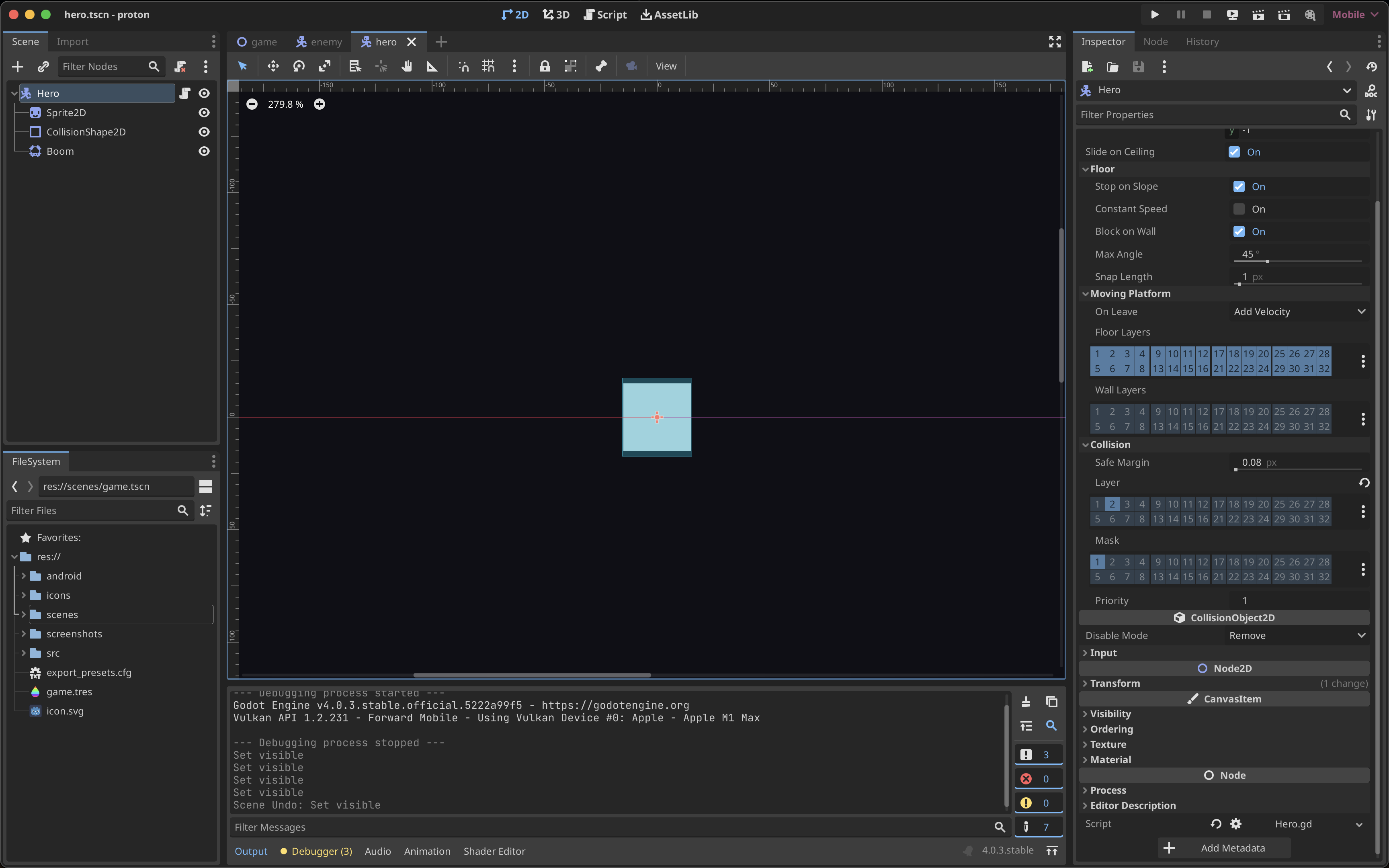Viewport: 1389px width, 868px height.
Task: Add a new child node with plus icon
Action: point(18,67)
